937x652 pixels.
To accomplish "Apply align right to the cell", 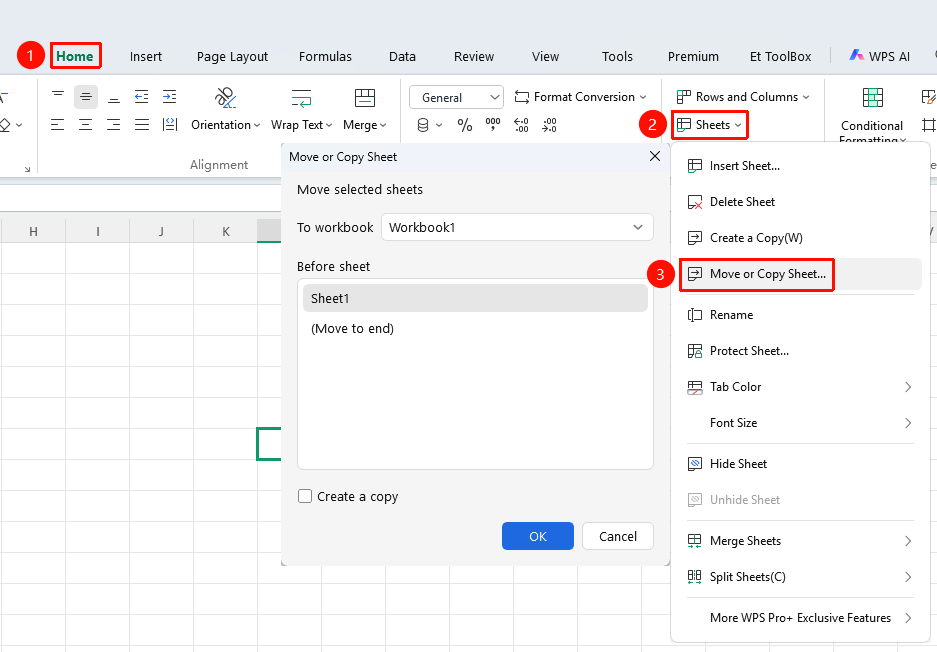I will tap(114, 124).
